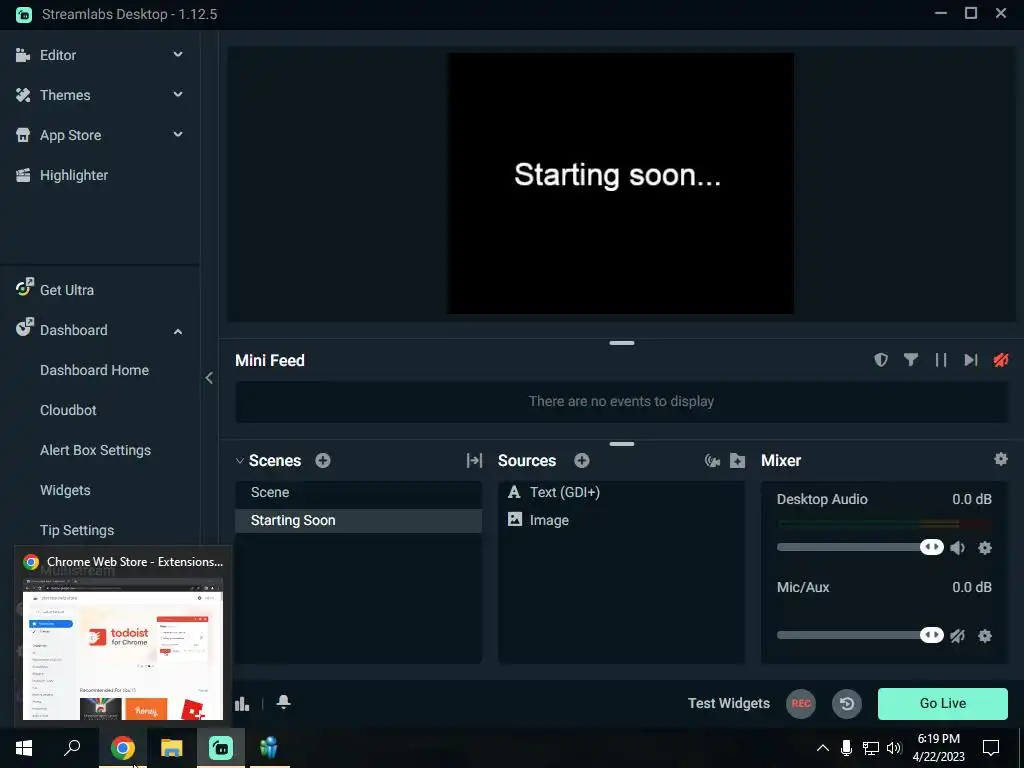Click the Themes paint icon
Screen dimensions: 1024x768
pyautogui.click(x=23, y=95)
